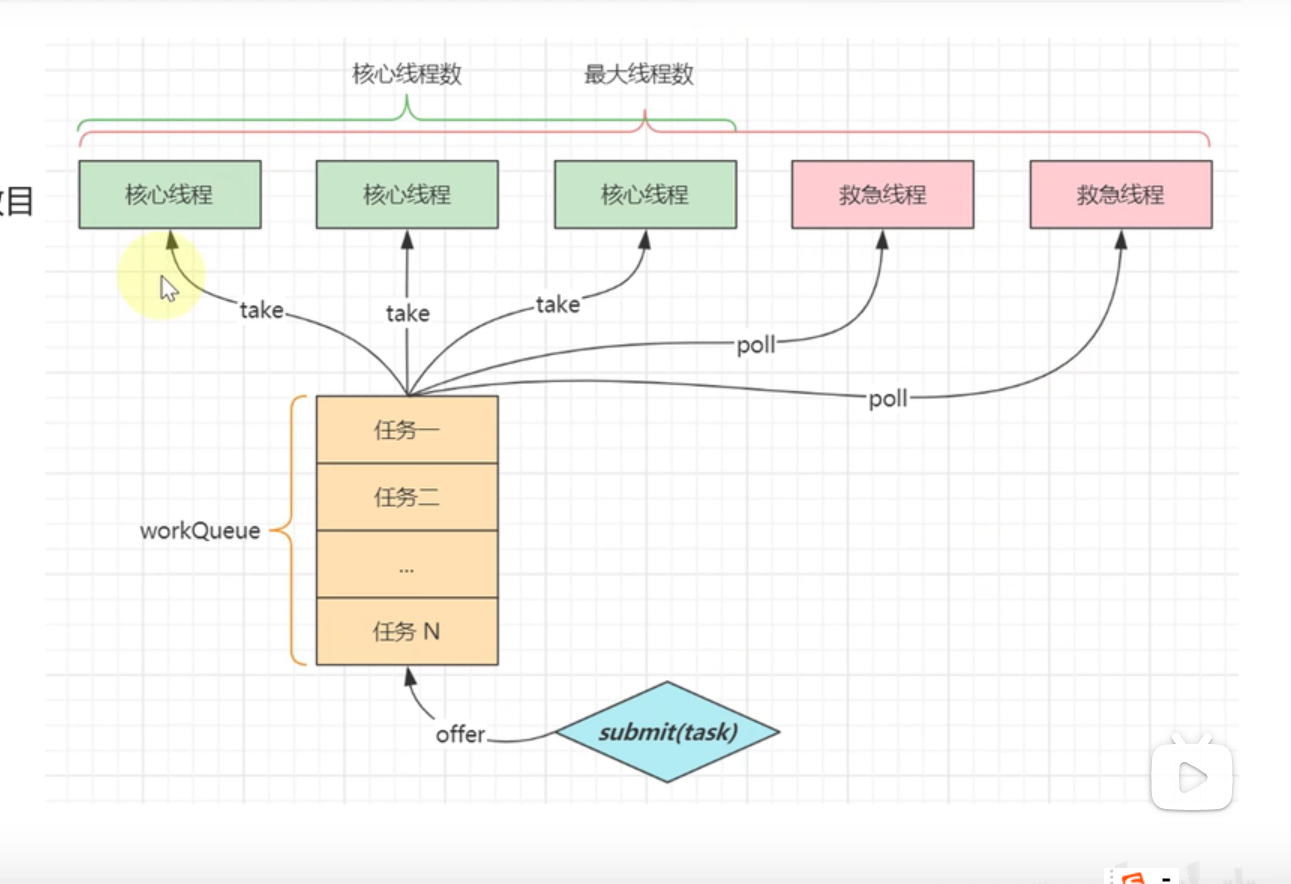This screenshot has width=1291, height=884.
Task: Click the middle green 核心线程 box
Action: 407,195
